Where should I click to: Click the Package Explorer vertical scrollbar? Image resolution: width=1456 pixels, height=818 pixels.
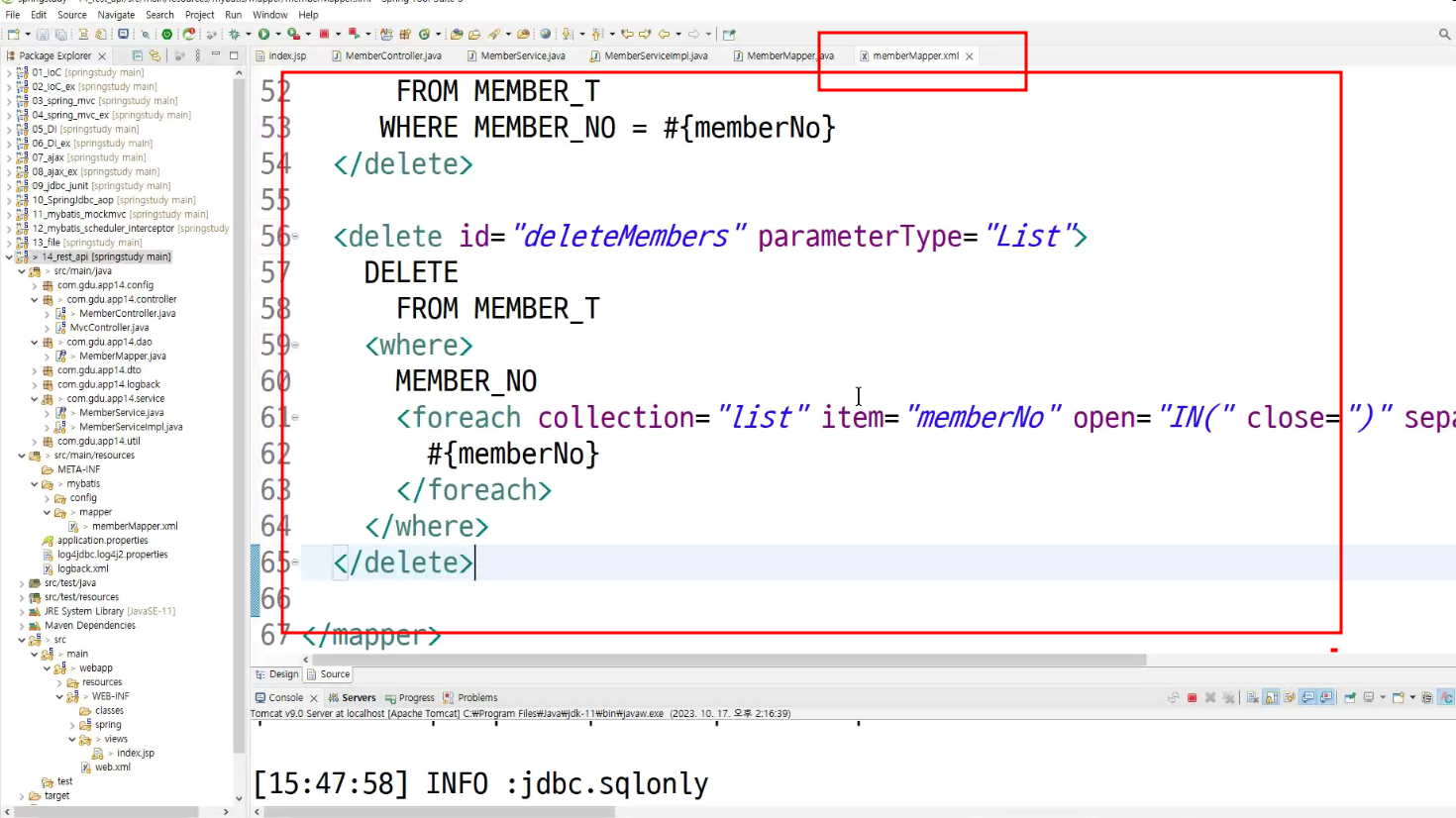click(239, 416)
